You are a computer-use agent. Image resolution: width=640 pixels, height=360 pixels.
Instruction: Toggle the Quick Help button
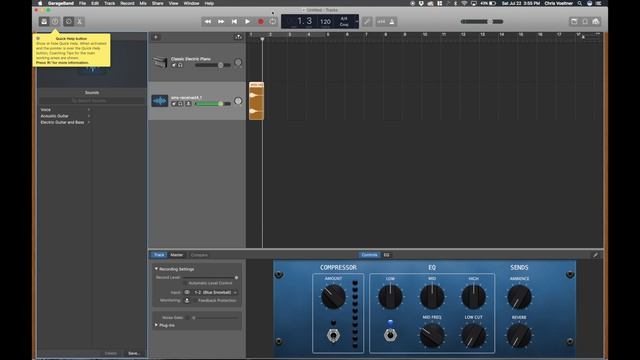coord(55,21)
